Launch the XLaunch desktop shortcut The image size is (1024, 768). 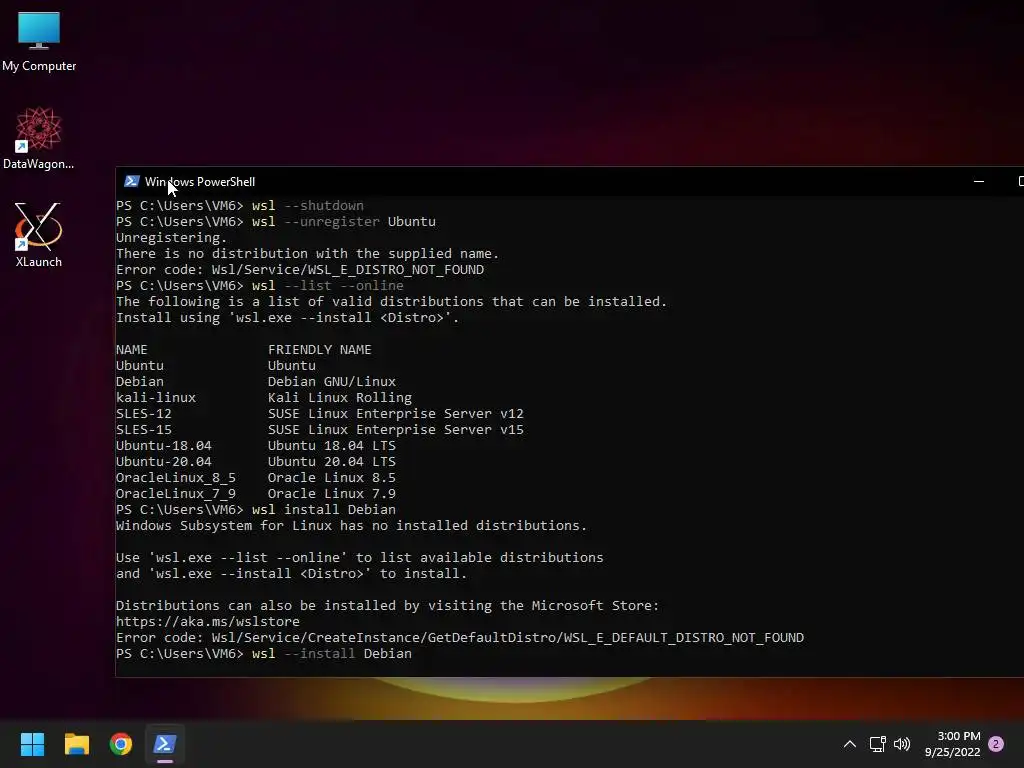pyautogui.click(x=39, y=235)
